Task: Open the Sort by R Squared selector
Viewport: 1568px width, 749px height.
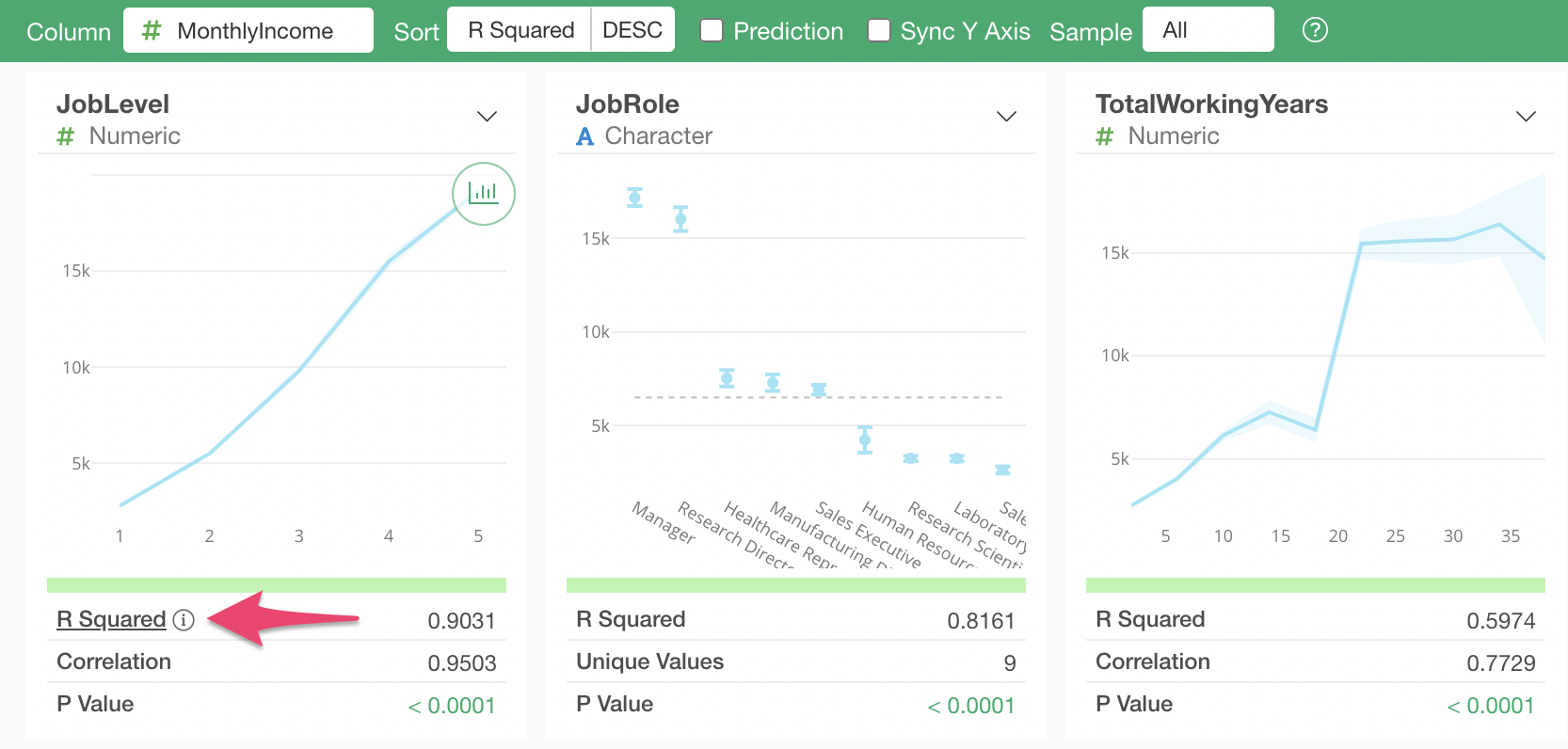Action: [x=520, y=30]
